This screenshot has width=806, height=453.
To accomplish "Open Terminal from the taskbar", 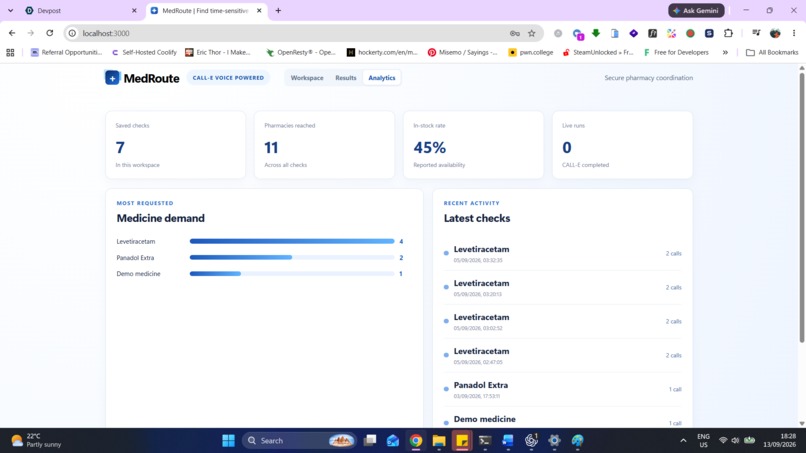I will [x=485, y=441].
